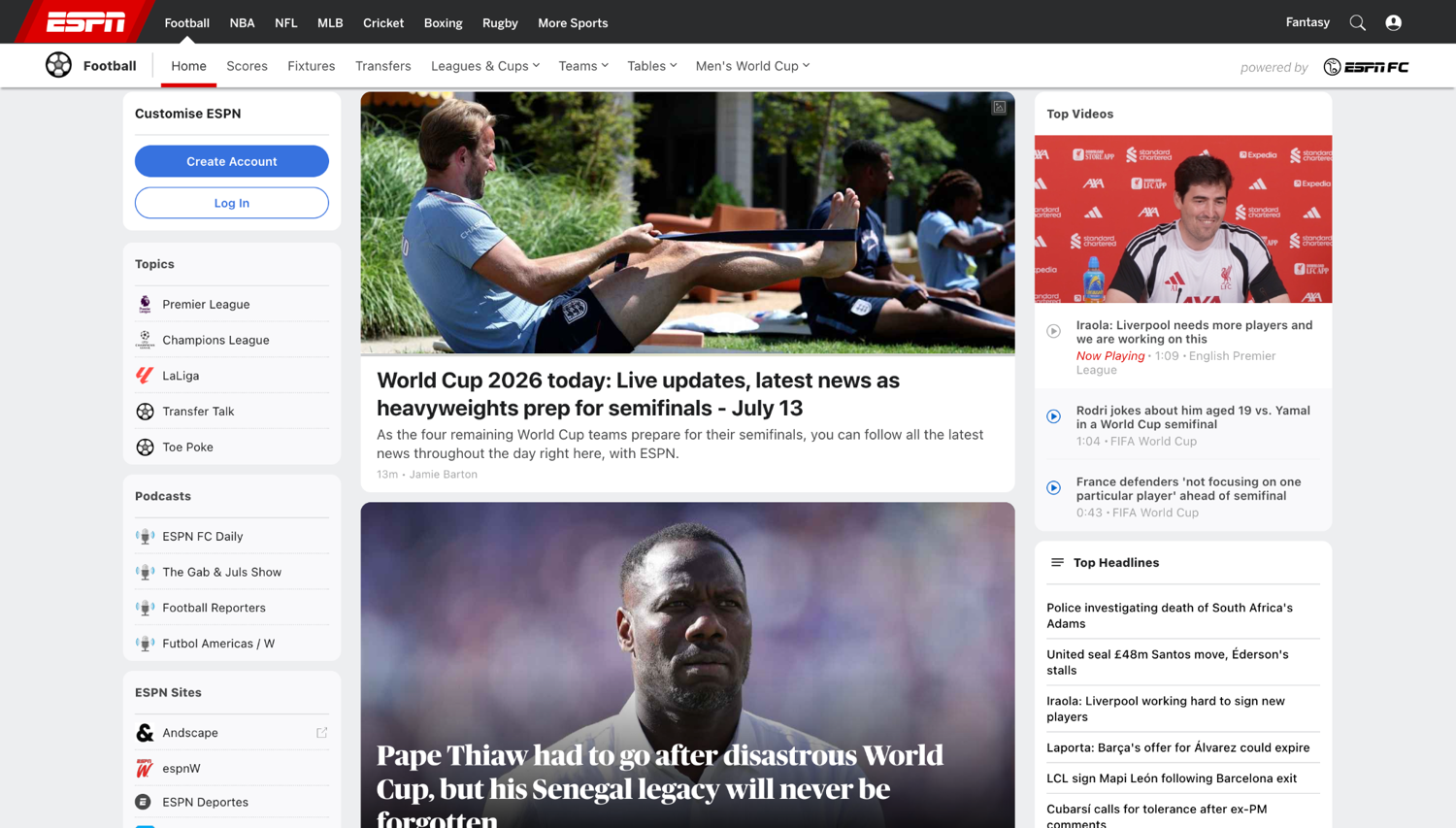Select Cricket in the top navigation

point(383,22)
